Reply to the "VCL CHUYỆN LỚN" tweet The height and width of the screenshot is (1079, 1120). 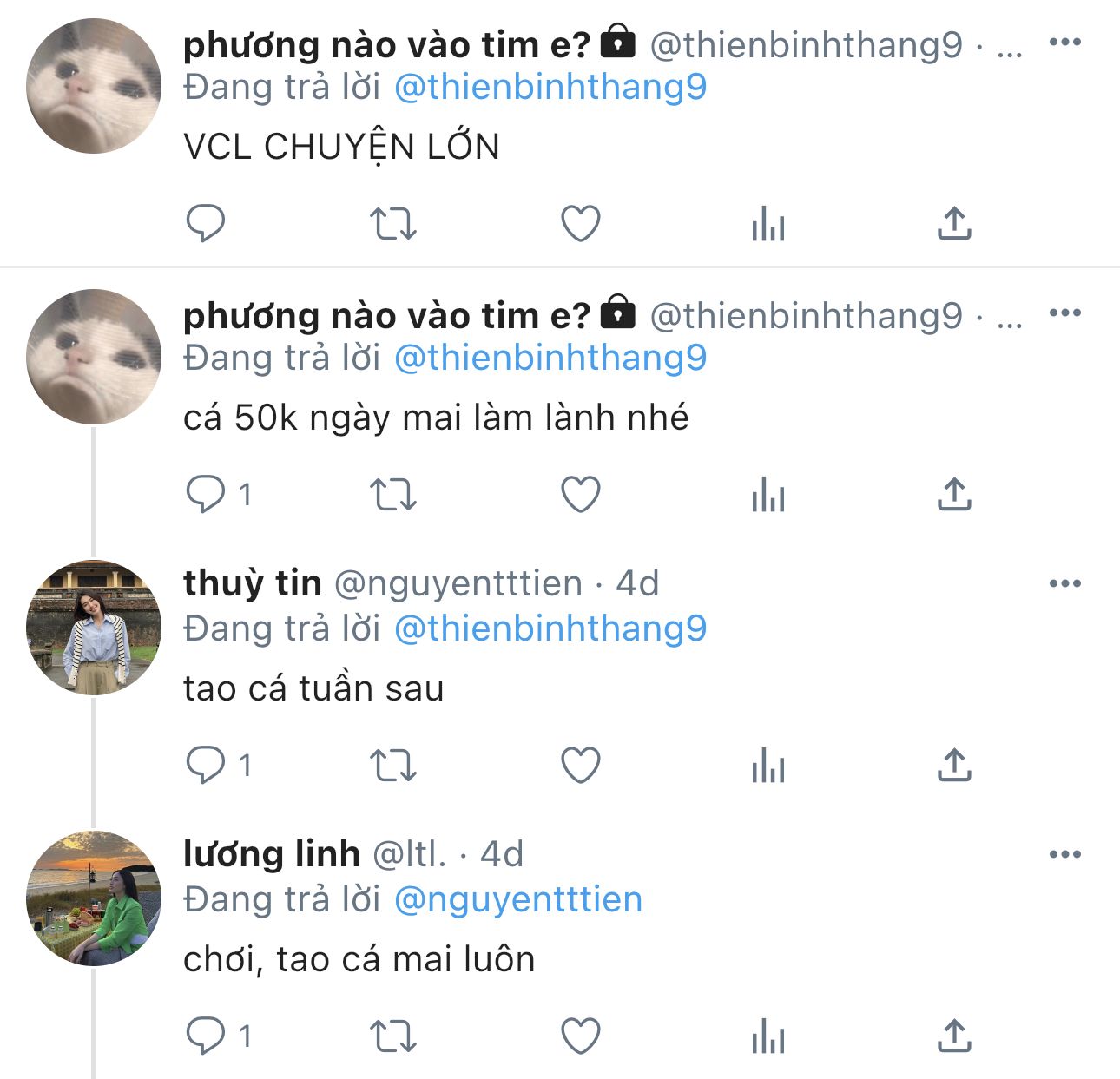tap(206, 224)
